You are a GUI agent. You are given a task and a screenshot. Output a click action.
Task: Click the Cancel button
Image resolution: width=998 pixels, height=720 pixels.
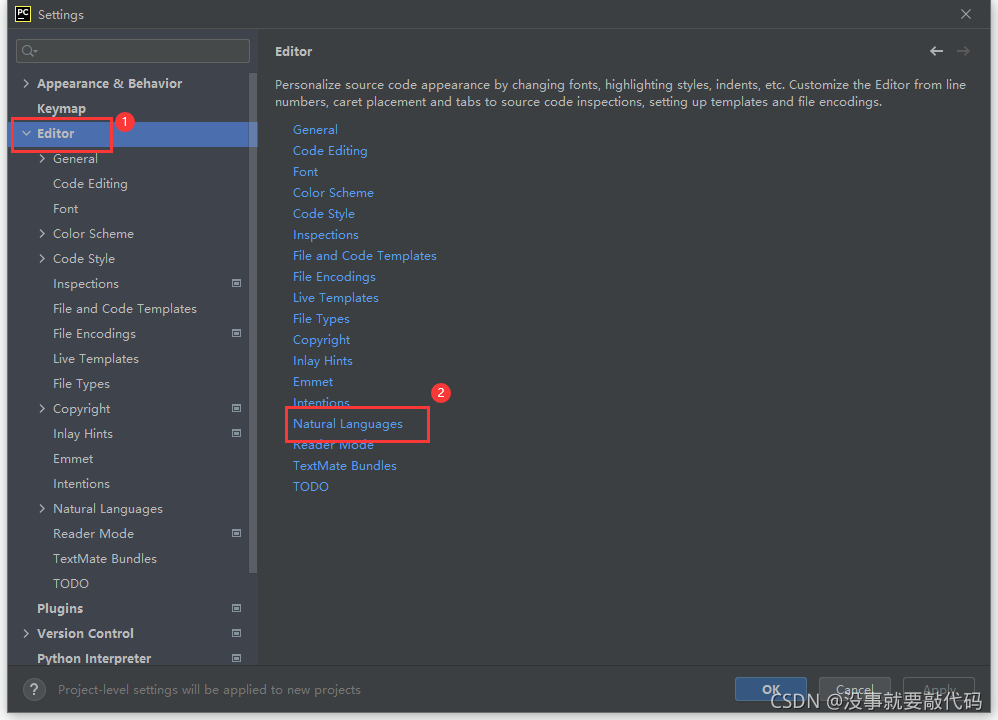[854, 689]
